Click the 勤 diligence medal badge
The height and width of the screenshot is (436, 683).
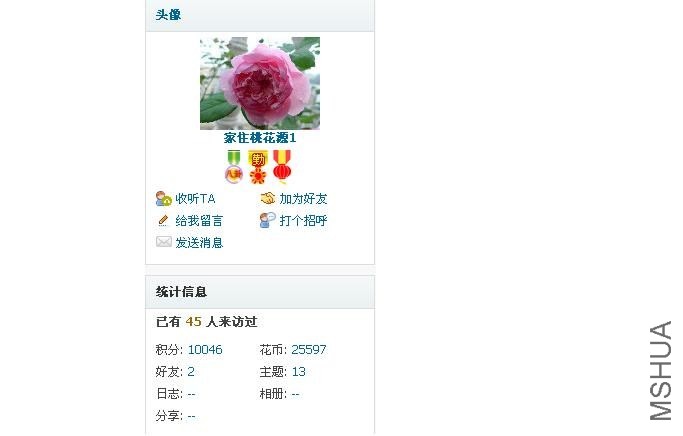(x=257, y=166)
